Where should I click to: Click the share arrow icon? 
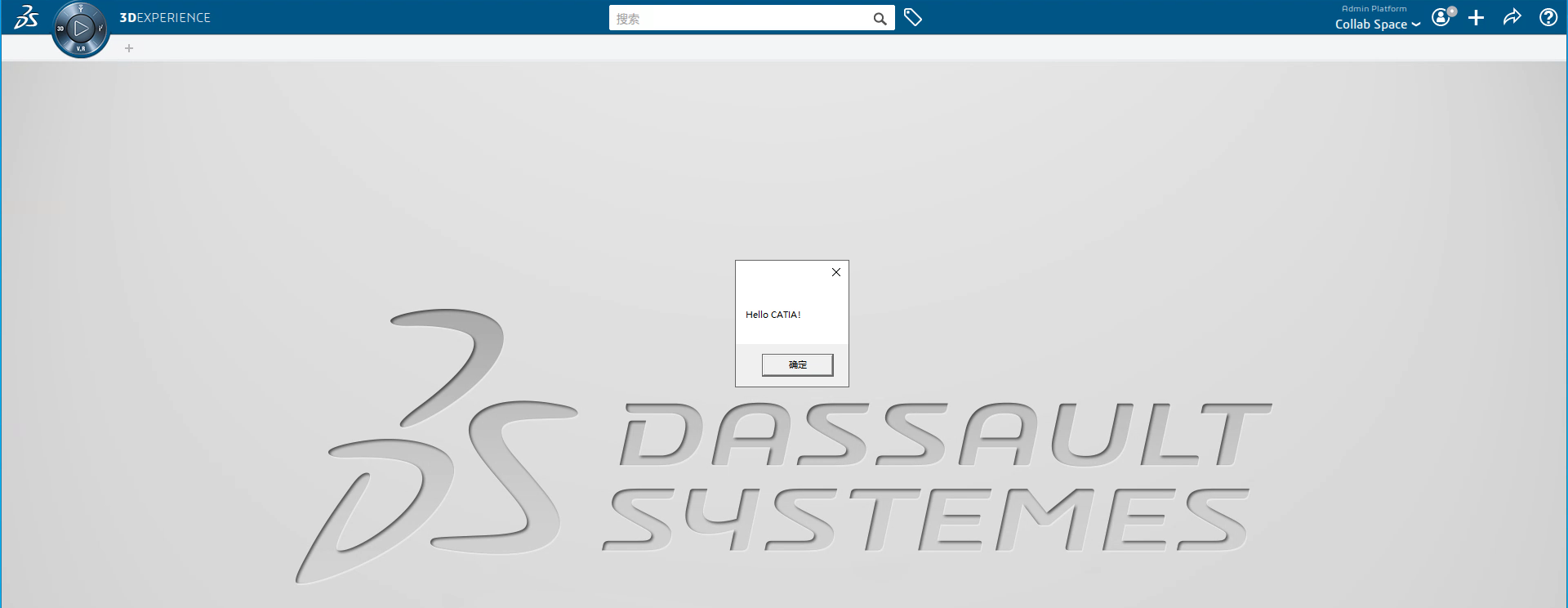pyautogui.click(x=1512, y=17)
